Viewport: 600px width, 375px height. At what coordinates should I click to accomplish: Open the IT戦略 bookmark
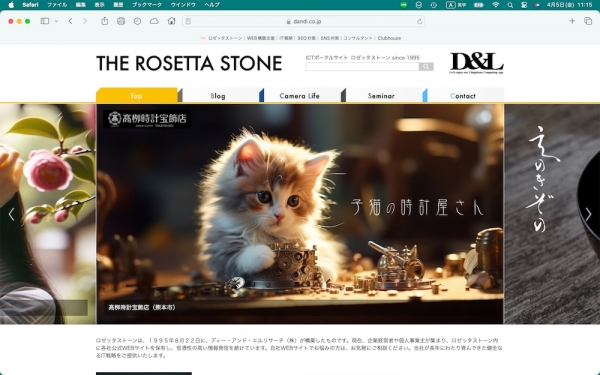286,38
